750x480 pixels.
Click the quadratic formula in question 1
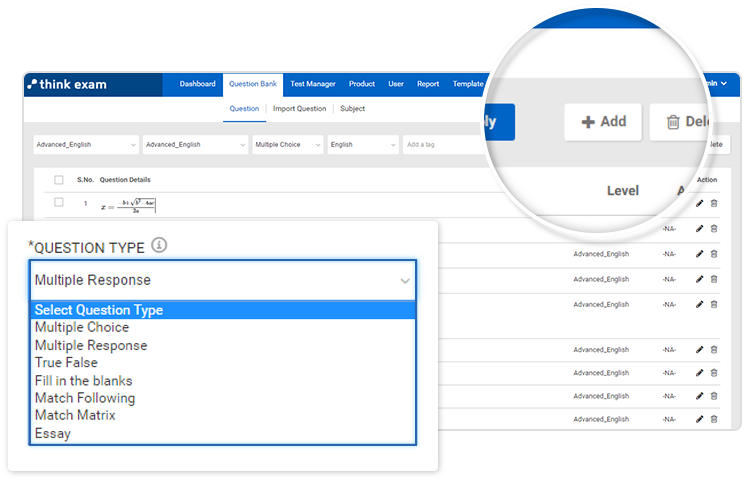point(128,205)
